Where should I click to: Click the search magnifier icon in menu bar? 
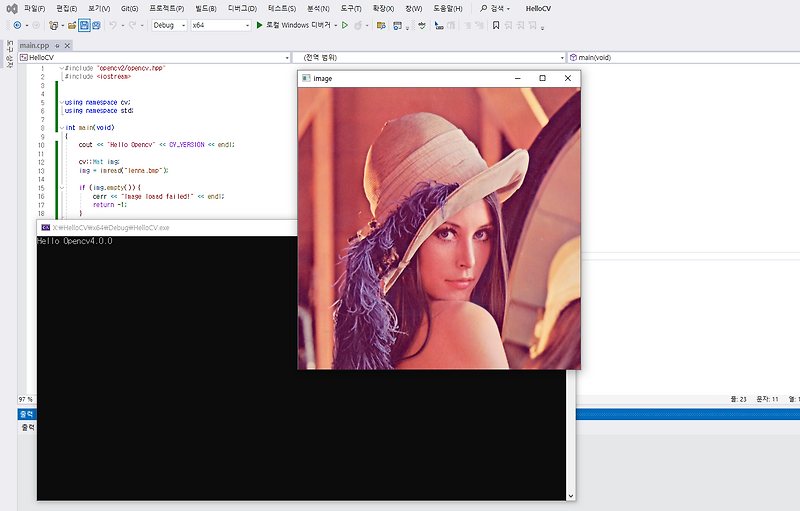tap(484, 8)
